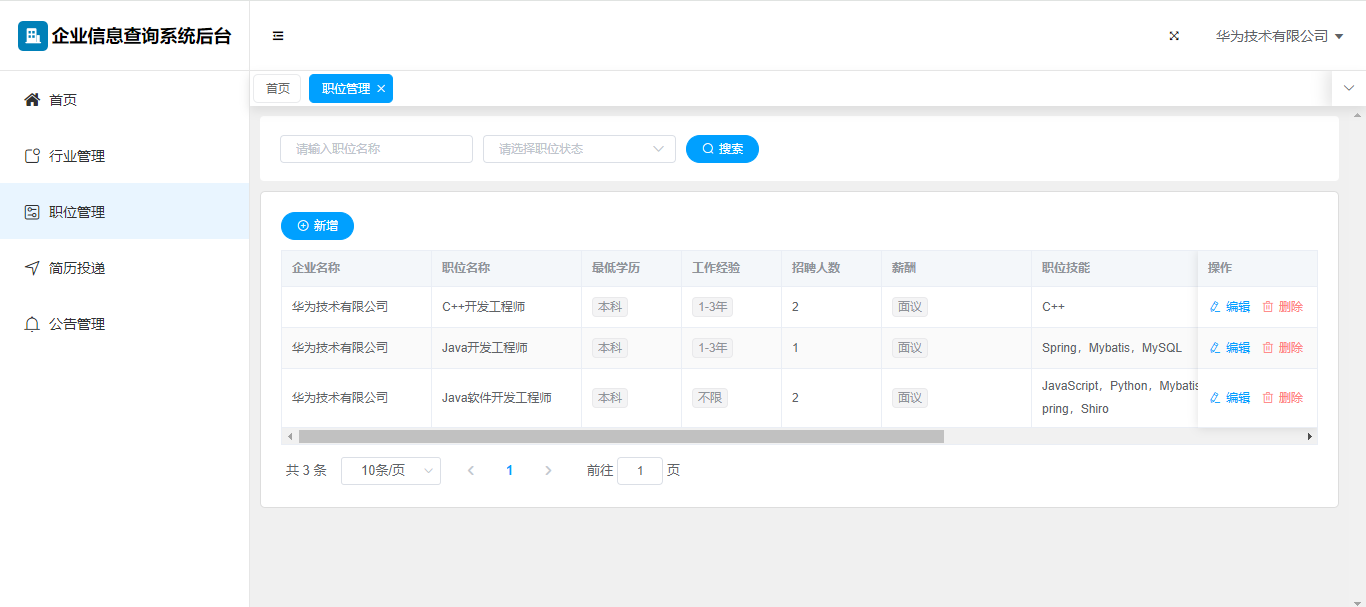The width and height of the screenshot is (1366, 607).
Task: Click the building logo icon
Action: pyautogui.click(x=33, y=36)
